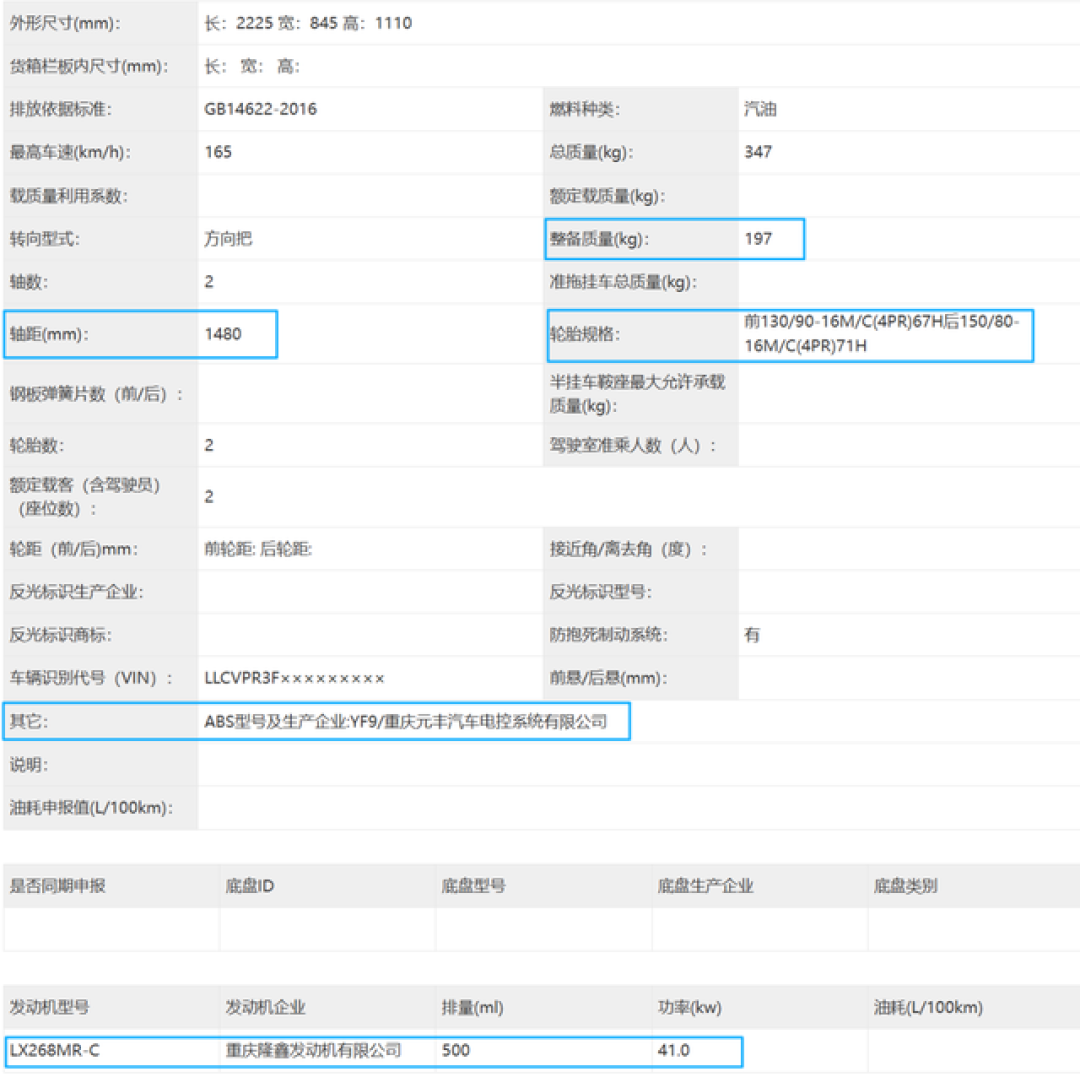1080x1077 pixels.
Task: Select total mass value 347
Action: [x=758, y=152]
